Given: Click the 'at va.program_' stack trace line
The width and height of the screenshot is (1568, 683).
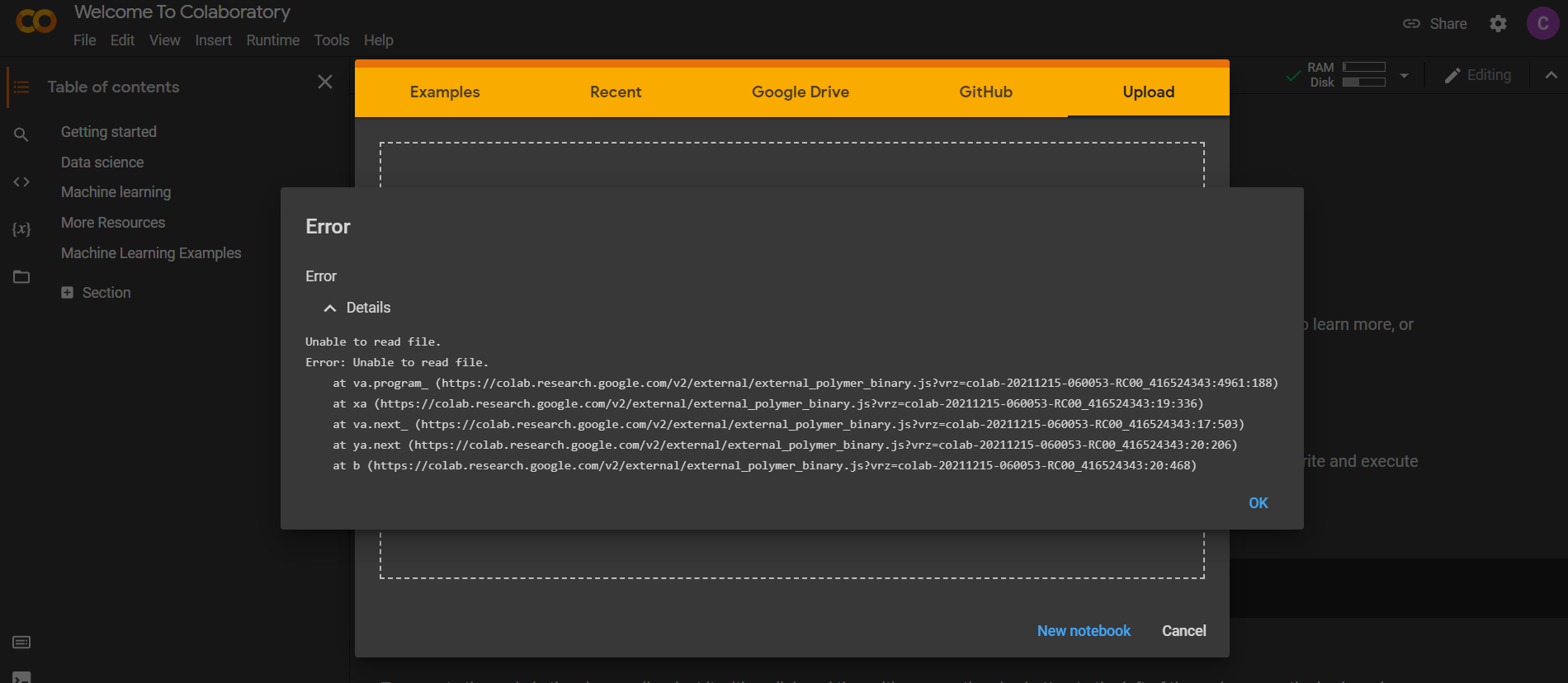Looking at the screenshot, I should click(805, 383).
